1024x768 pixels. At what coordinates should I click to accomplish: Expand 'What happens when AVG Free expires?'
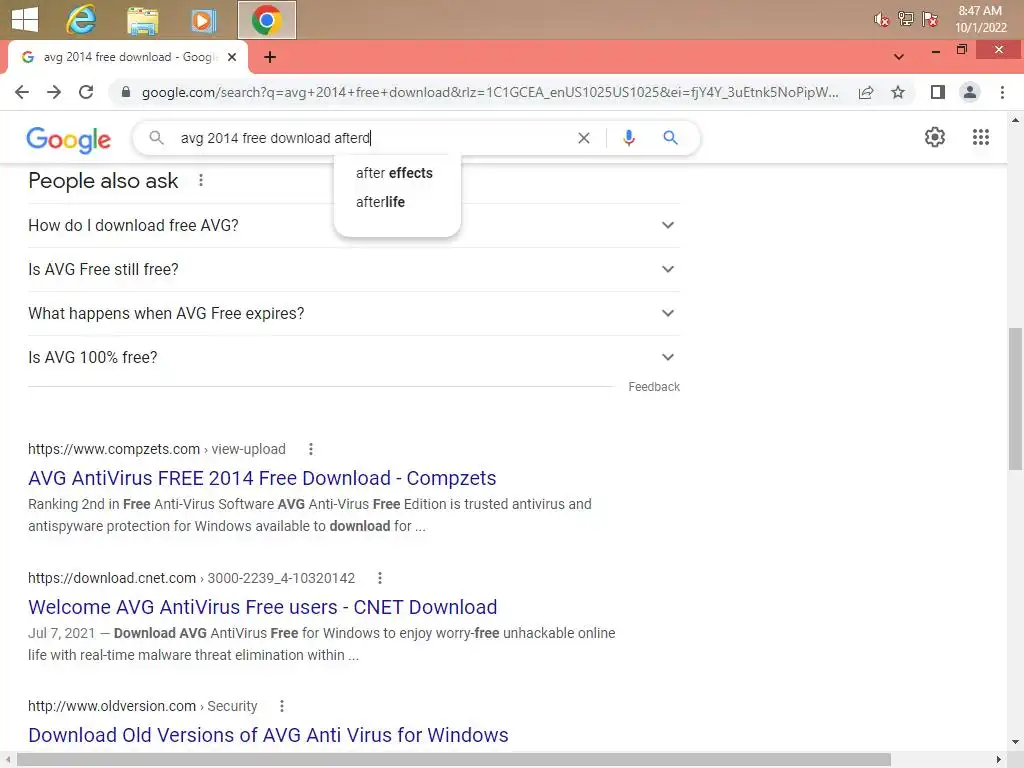[x=354, y=313]
